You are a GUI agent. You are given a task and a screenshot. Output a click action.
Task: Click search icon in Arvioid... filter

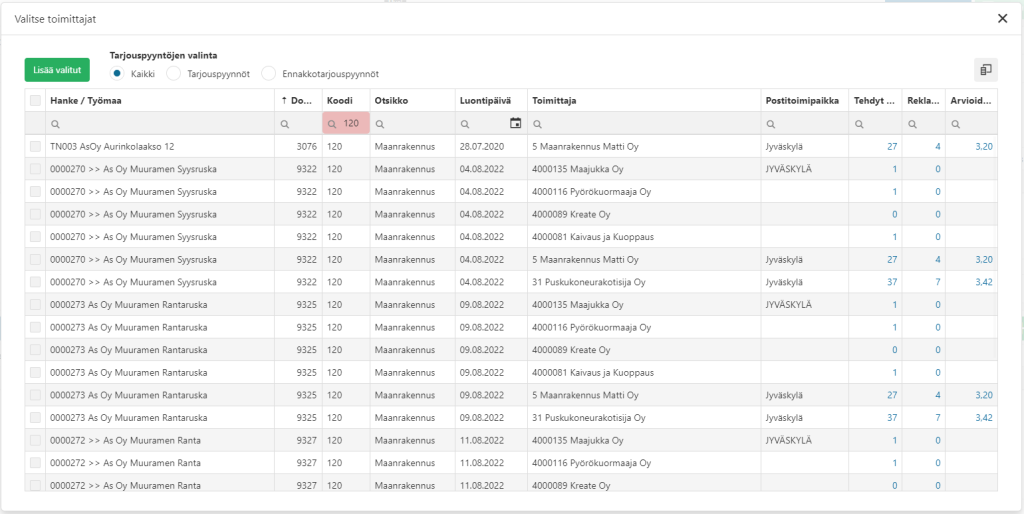pyautogui.click(x=955, y=123)
